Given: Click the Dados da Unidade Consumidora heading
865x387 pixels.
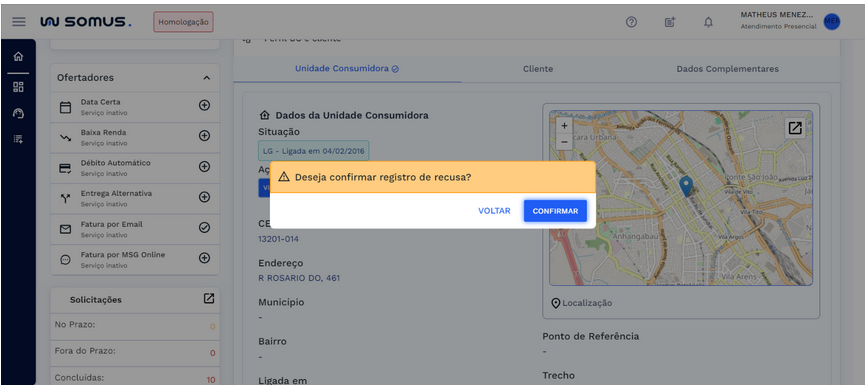Looking at the screenshot, I should click(x=352, y=115).
